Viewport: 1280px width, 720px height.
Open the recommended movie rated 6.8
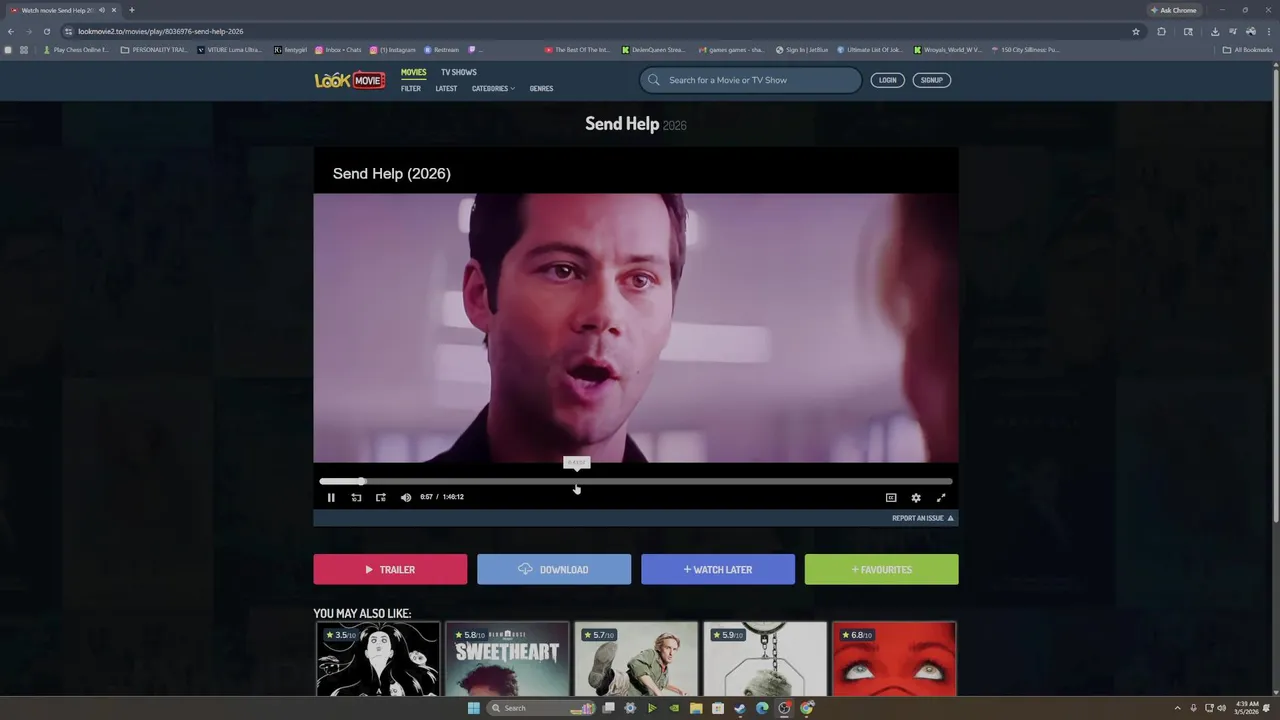[x=894, y=658]
